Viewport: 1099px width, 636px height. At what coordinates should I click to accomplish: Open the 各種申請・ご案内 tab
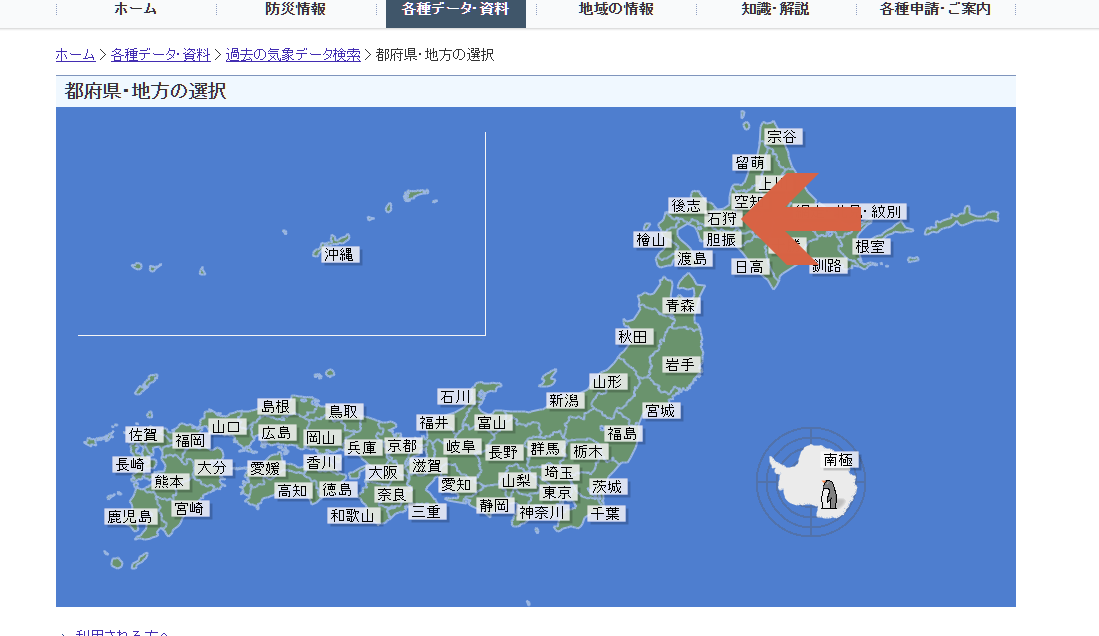[x=936, y=10]
